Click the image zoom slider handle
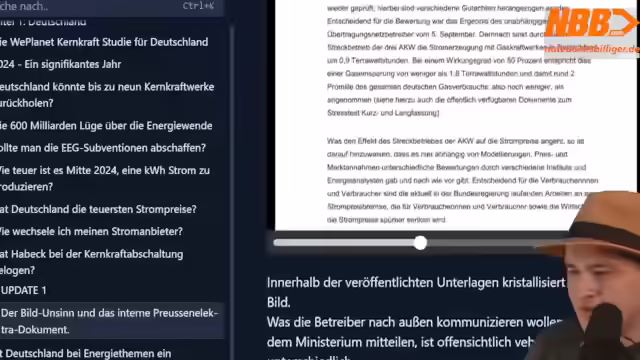 click(x=420, y=243)
